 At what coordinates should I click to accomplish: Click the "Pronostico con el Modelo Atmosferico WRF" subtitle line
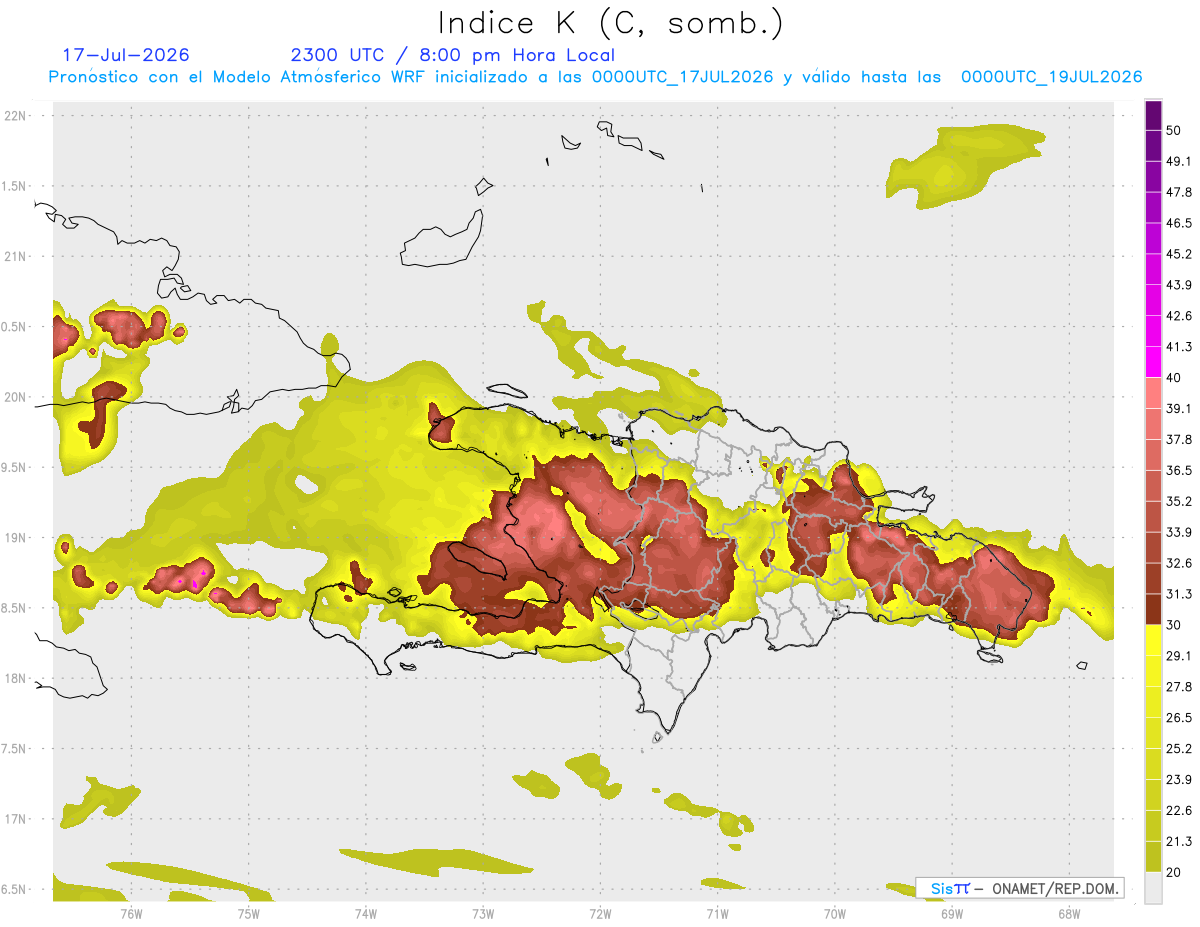pos(595,77)
